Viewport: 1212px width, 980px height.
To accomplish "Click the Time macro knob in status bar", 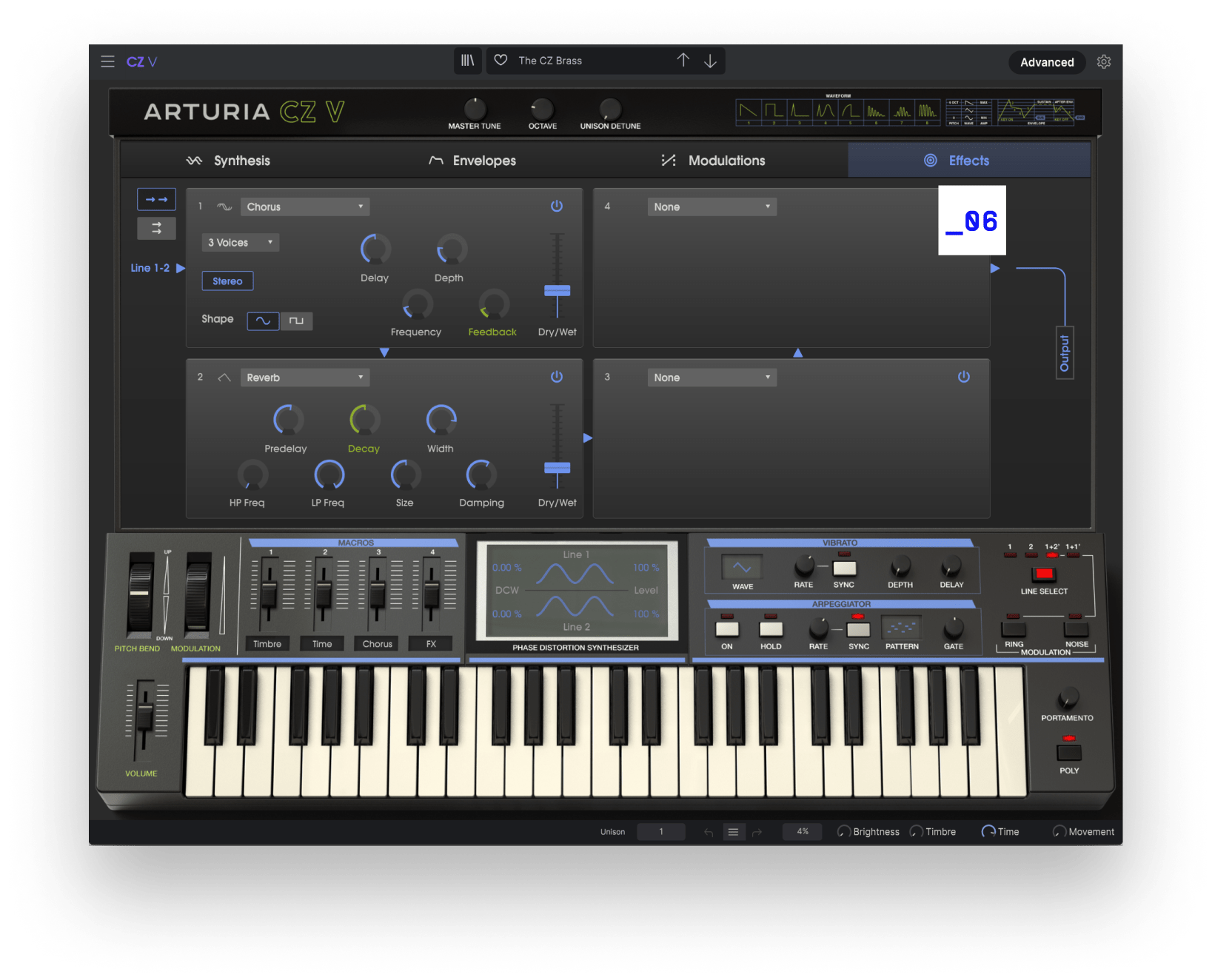I will 988,832.
